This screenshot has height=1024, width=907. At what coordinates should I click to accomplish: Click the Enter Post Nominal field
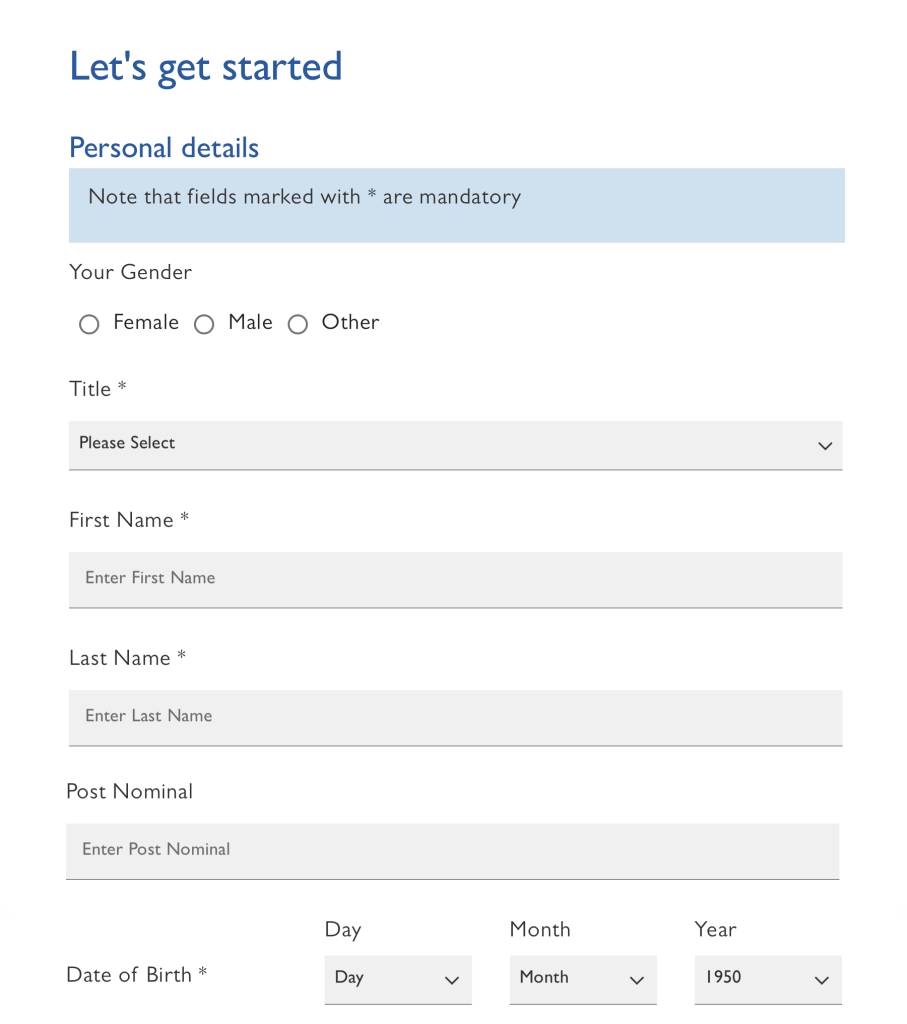coord(452,850)
